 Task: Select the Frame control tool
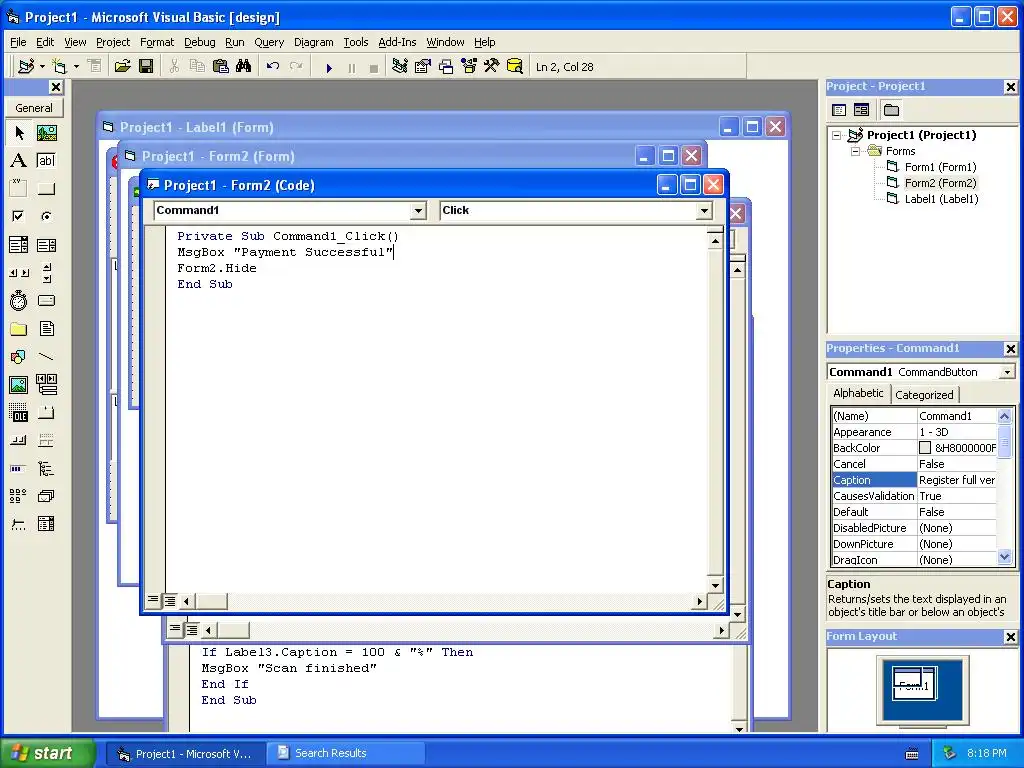pyautogui.click(x=19, y=189)
